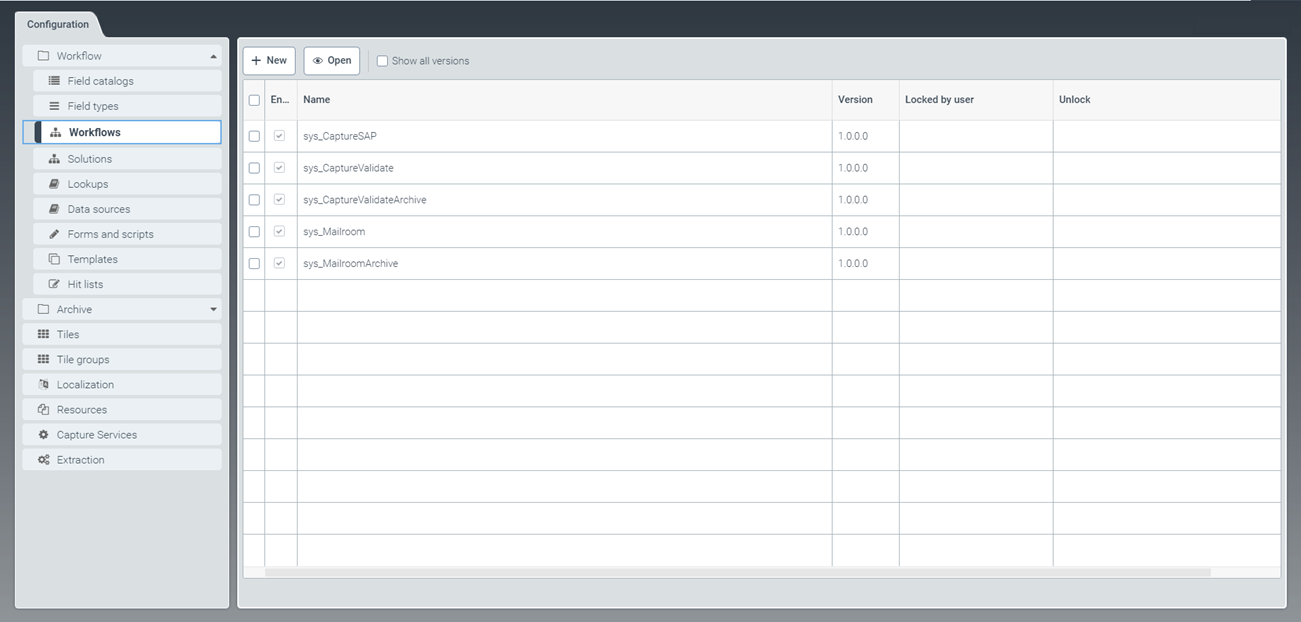Image resolution: width=1301 pixels, height=622 pixels.
Task: Select the Field catalogs icon
Action: tap(55, 80)
